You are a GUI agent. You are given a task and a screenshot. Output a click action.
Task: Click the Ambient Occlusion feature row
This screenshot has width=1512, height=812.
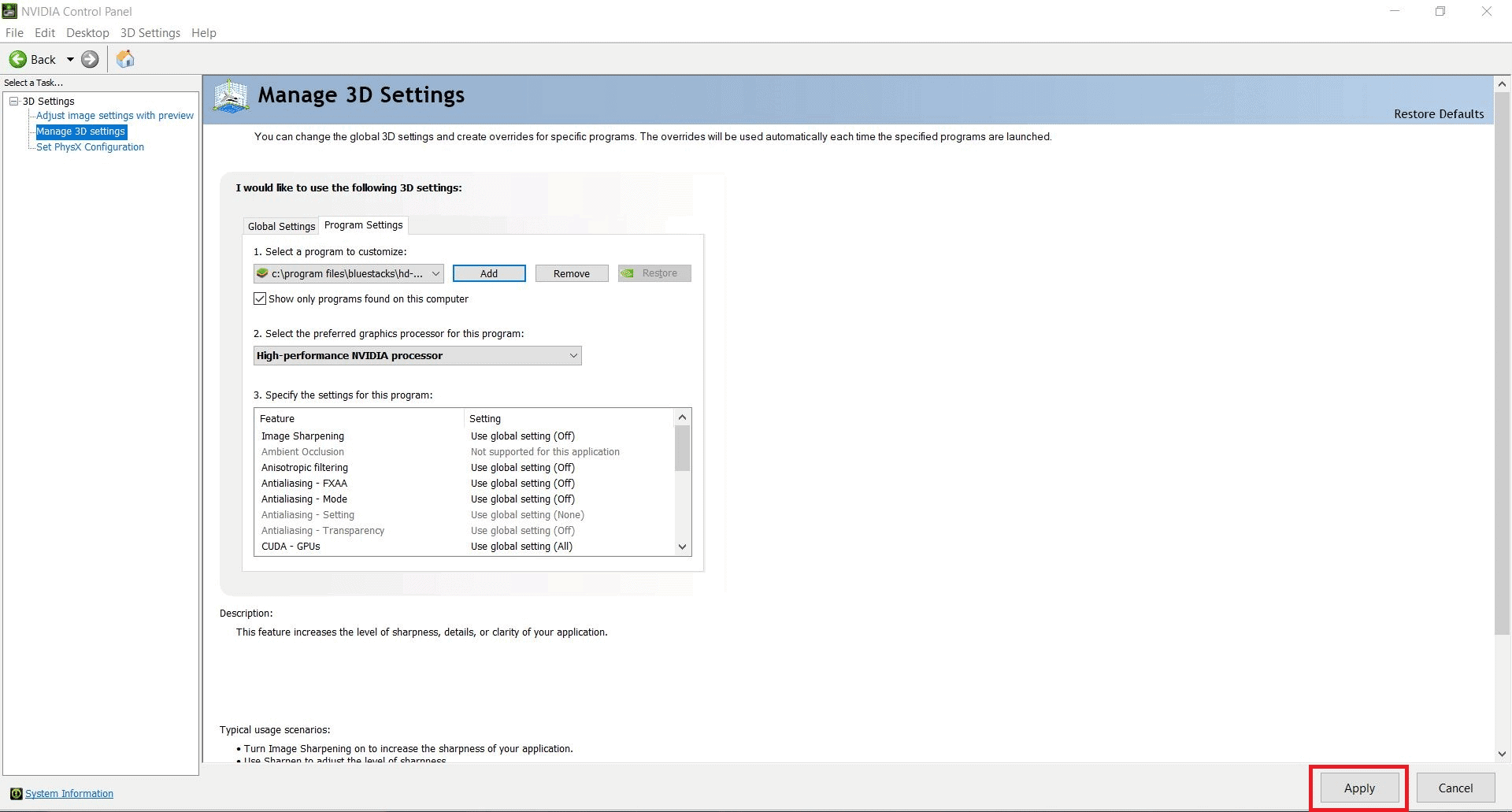pyautogui.click(x=465, y=451)
